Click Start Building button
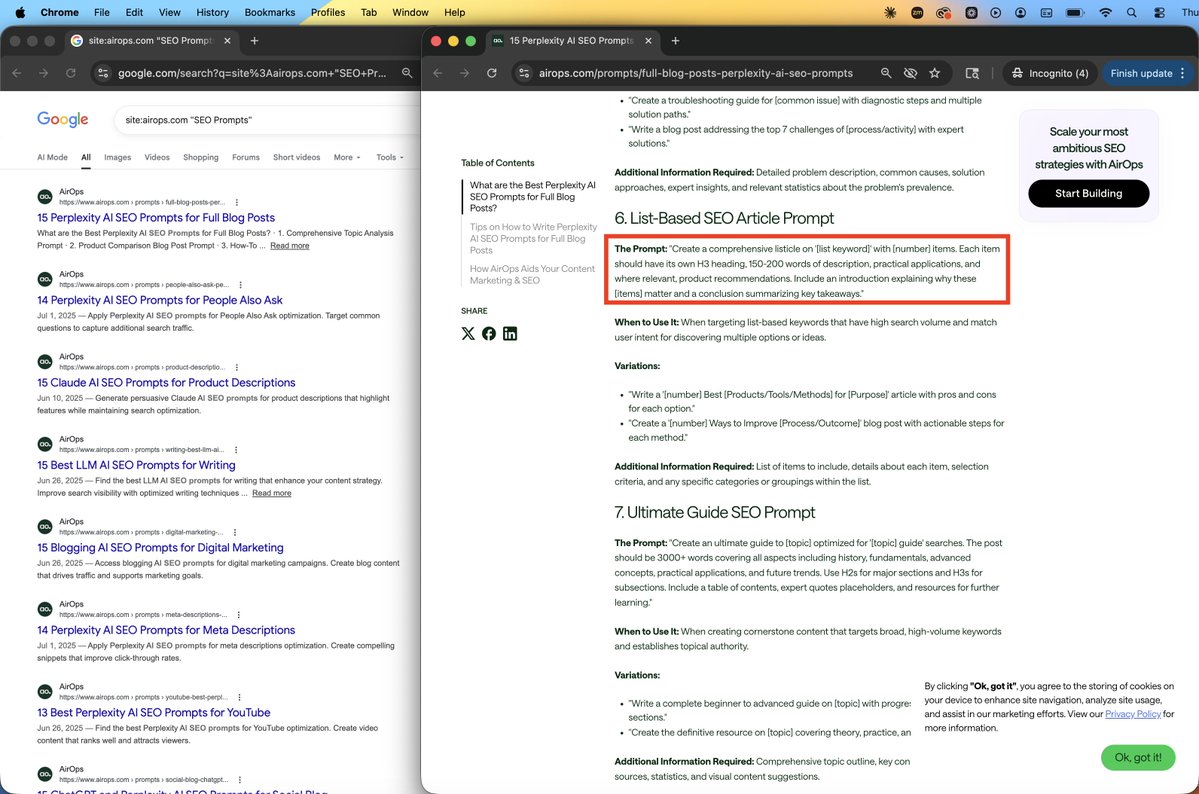This screenshot has height=794, width=1199. click(1088, 194)
